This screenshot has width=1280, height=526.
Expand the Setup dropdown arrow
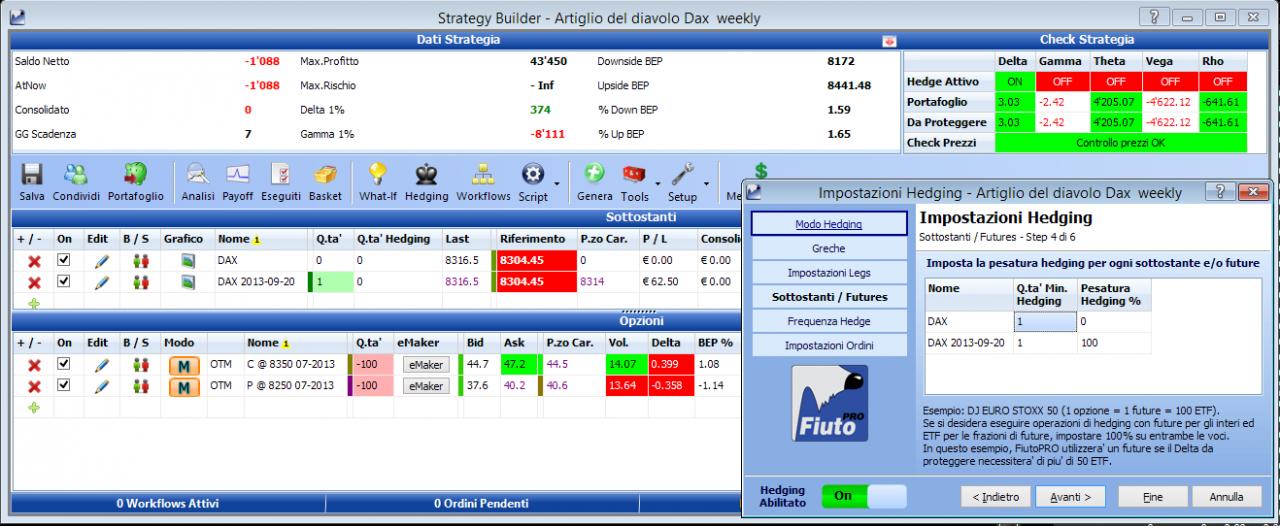tap(706, 184)
